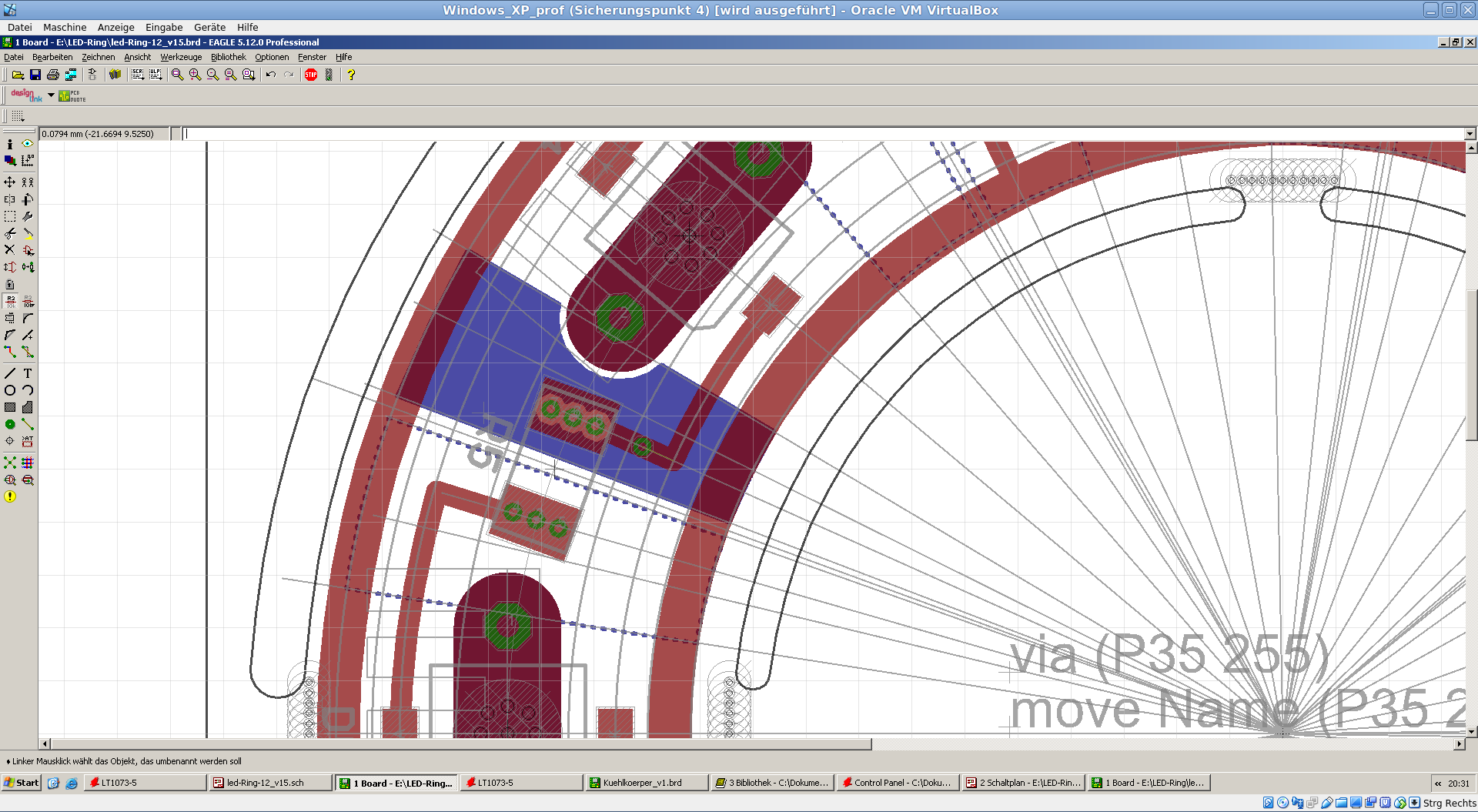This screenshot has width=1478, height=812.
Task: Save the board with the floppy disk icon
Action: [35, 75]
